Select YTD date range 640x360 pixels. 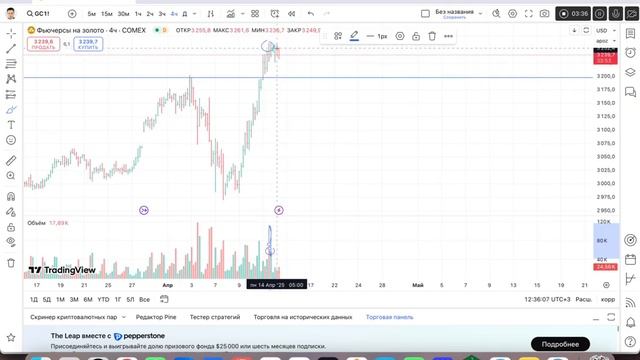click(103, 300)
